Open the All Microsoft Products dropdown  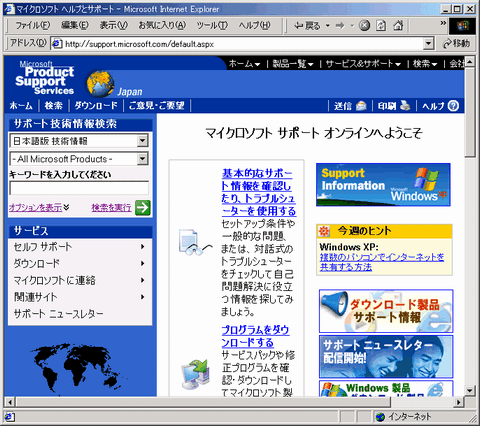(143, 159)
